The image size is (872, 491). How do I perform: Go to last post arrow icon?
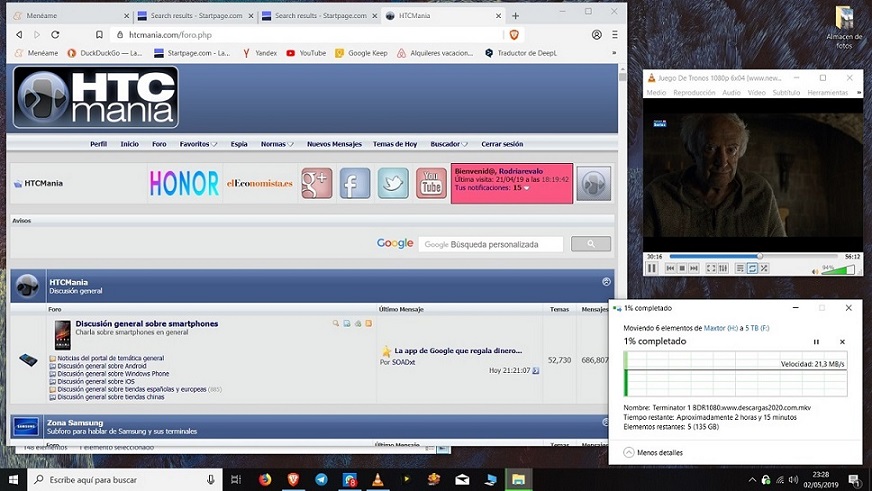[x=536, y=370]
